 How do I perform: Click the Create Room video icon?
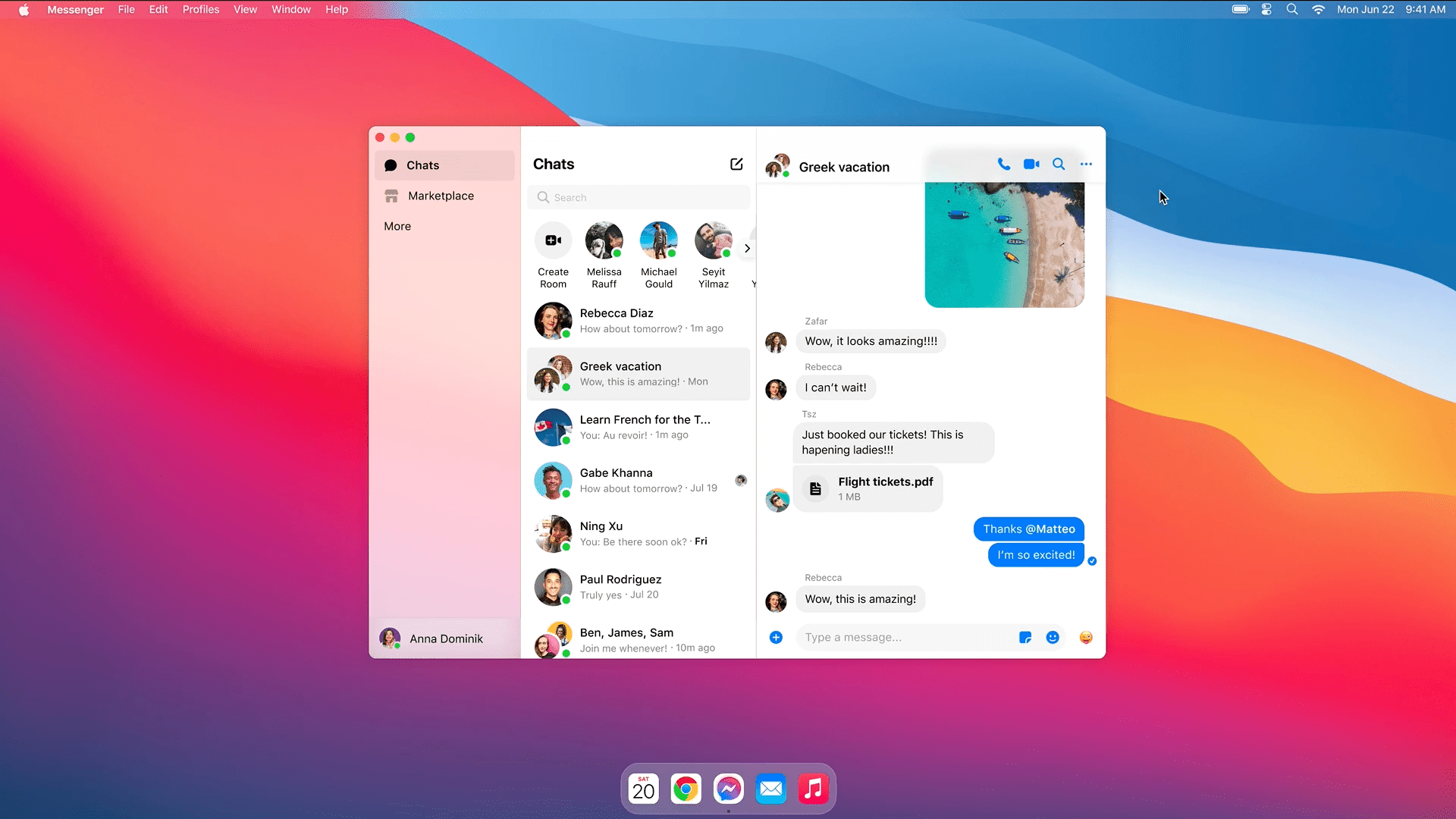point(553,240)
